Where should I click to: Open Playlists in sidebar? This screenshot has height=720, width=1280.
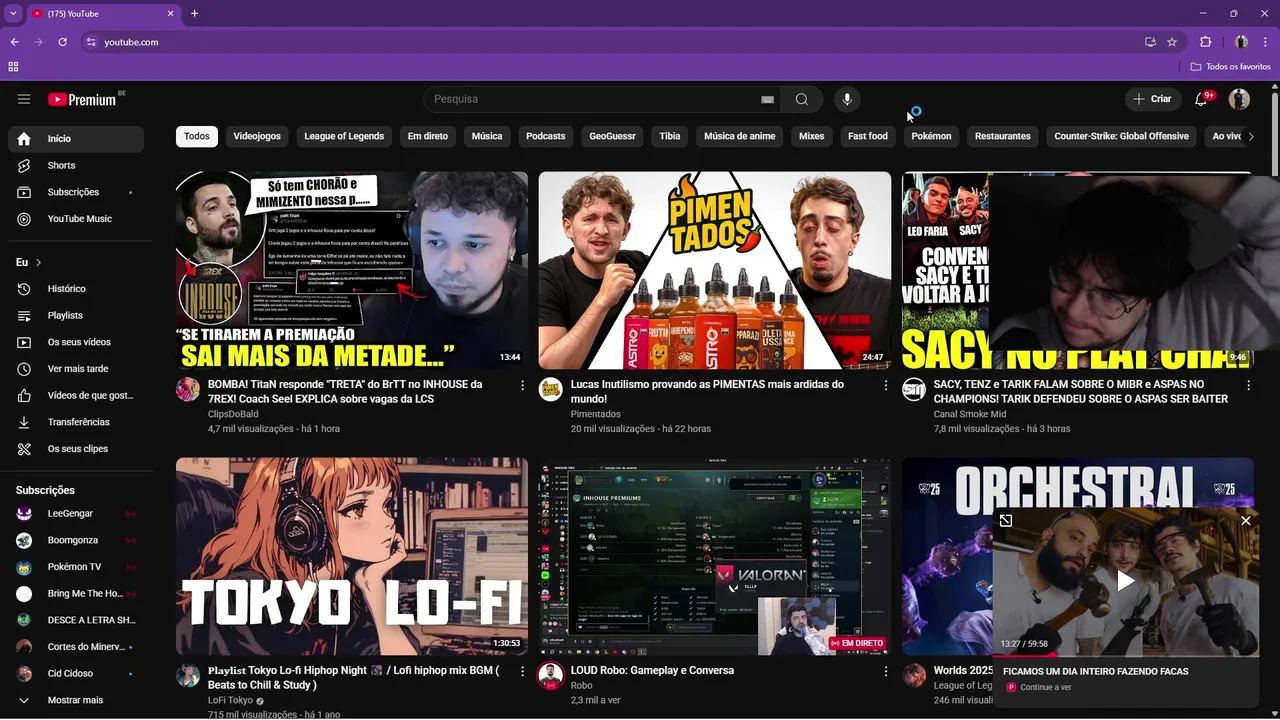76,315
